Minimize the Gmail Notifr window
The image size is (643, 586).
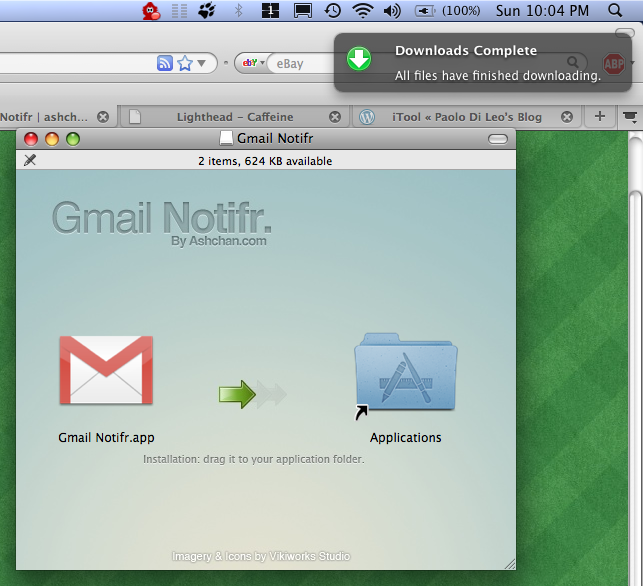pyautogui.click(x=52, y=139)
